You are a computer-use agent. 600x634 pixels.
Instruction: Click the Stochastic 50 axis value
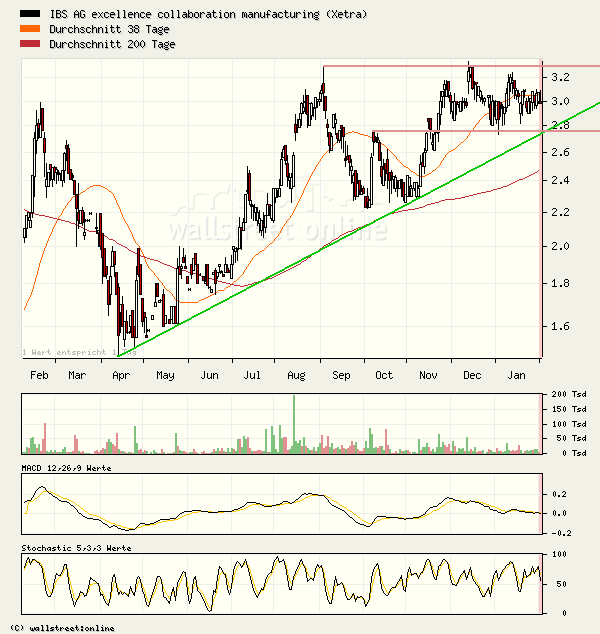pos(561,584)
